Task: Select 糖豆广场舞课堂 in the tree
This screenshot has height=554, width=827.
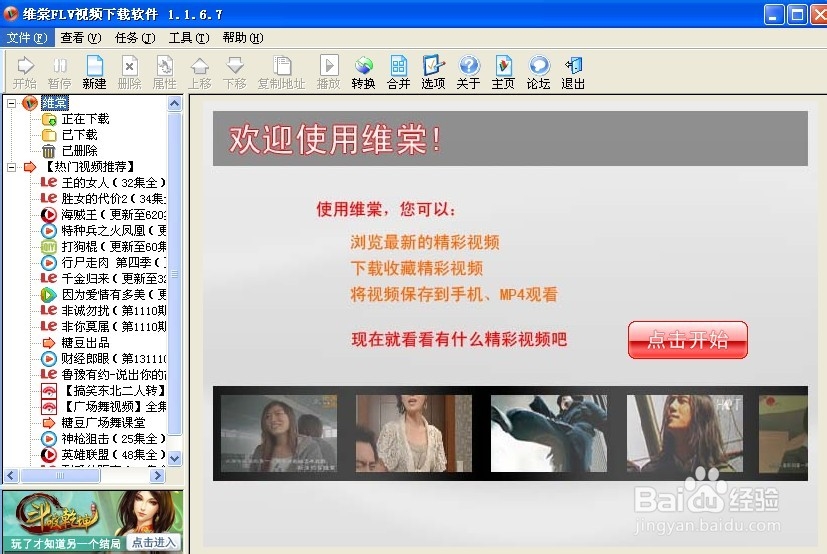Action: pyautogui.click(x=103, y=422)
